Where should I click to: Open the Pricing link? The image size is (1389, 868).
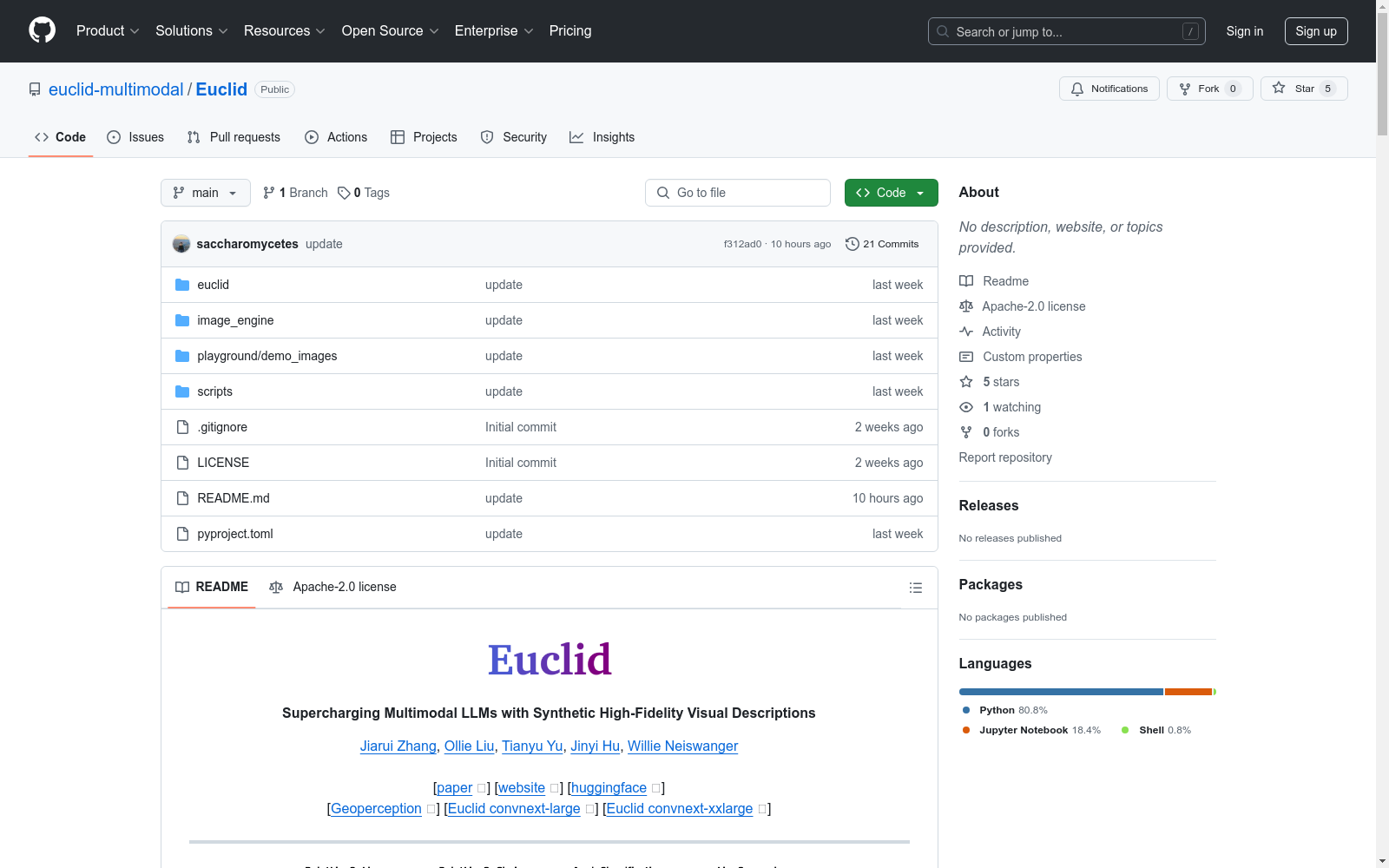(570, 31)
